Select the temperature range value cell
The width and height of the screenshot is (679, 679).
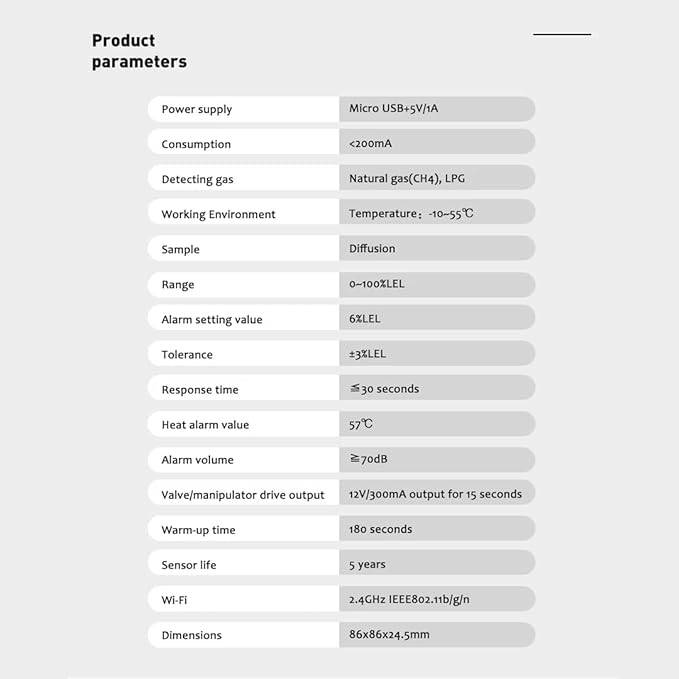pyautogui.click(x=411, y=214)
